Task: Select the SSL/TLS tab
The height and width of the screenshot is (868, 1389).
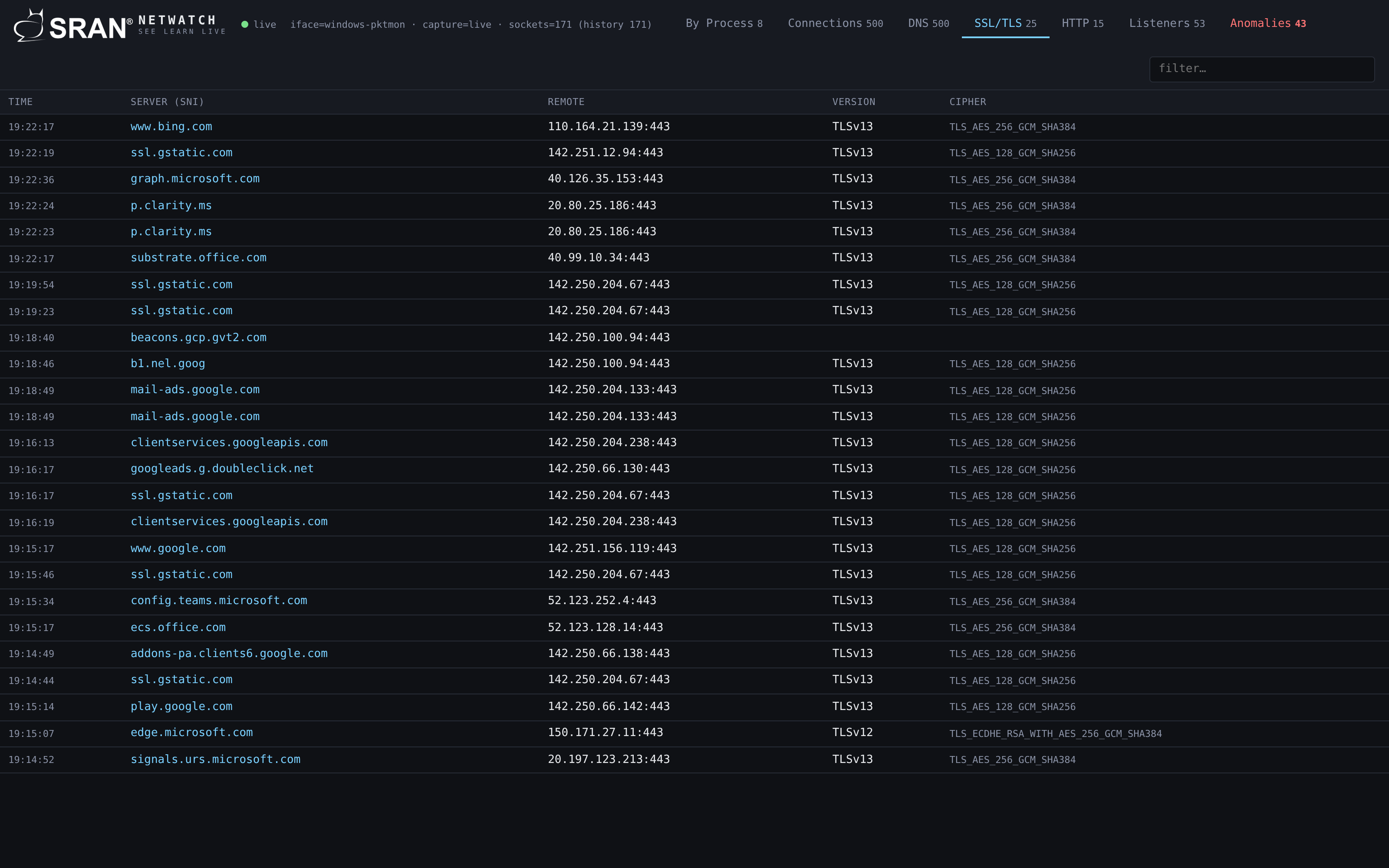Action: [x=1006, y=23]
